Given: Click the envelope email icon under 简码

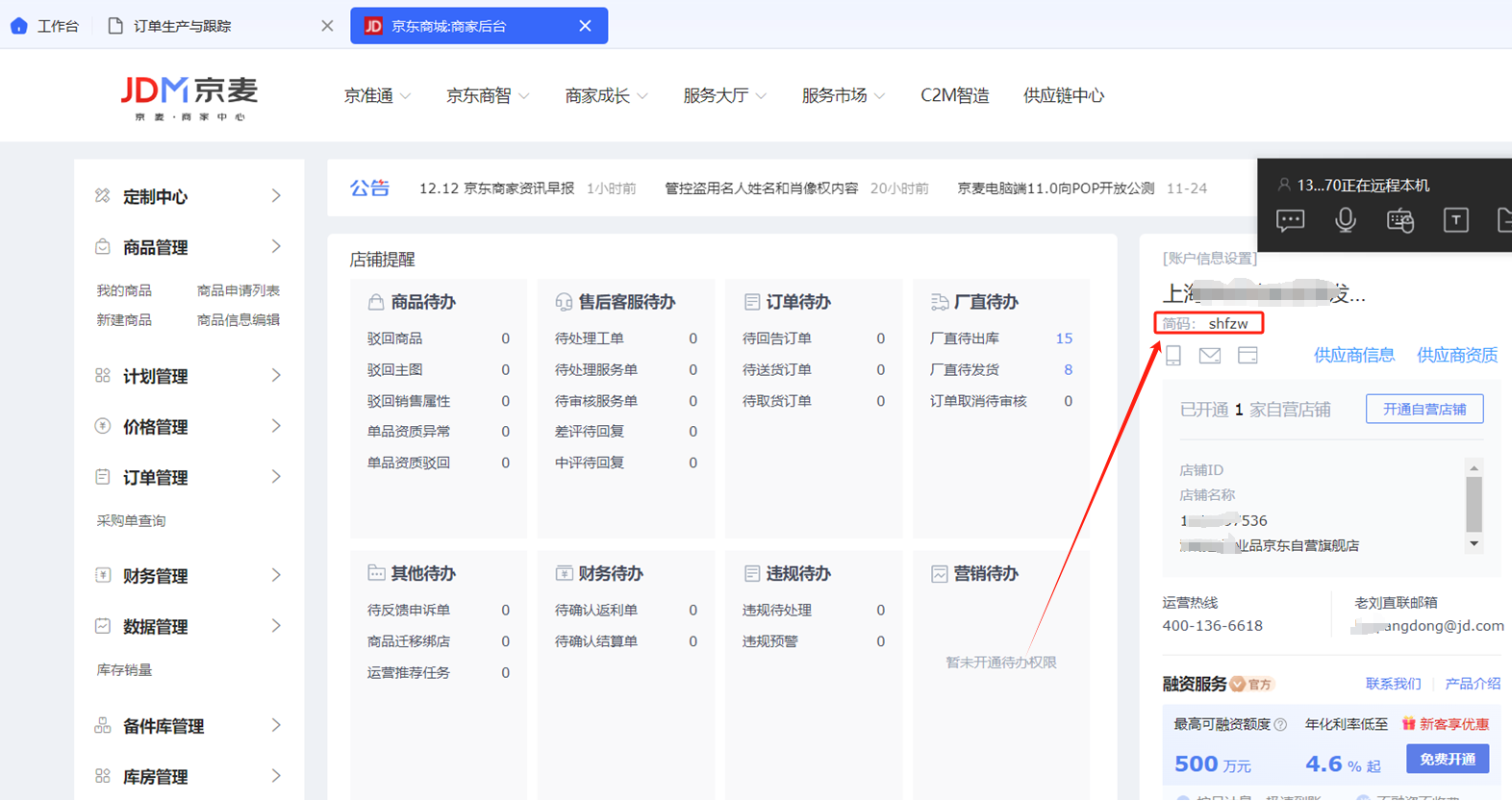Looking at the screenshot, I should tap(1210, 356).
